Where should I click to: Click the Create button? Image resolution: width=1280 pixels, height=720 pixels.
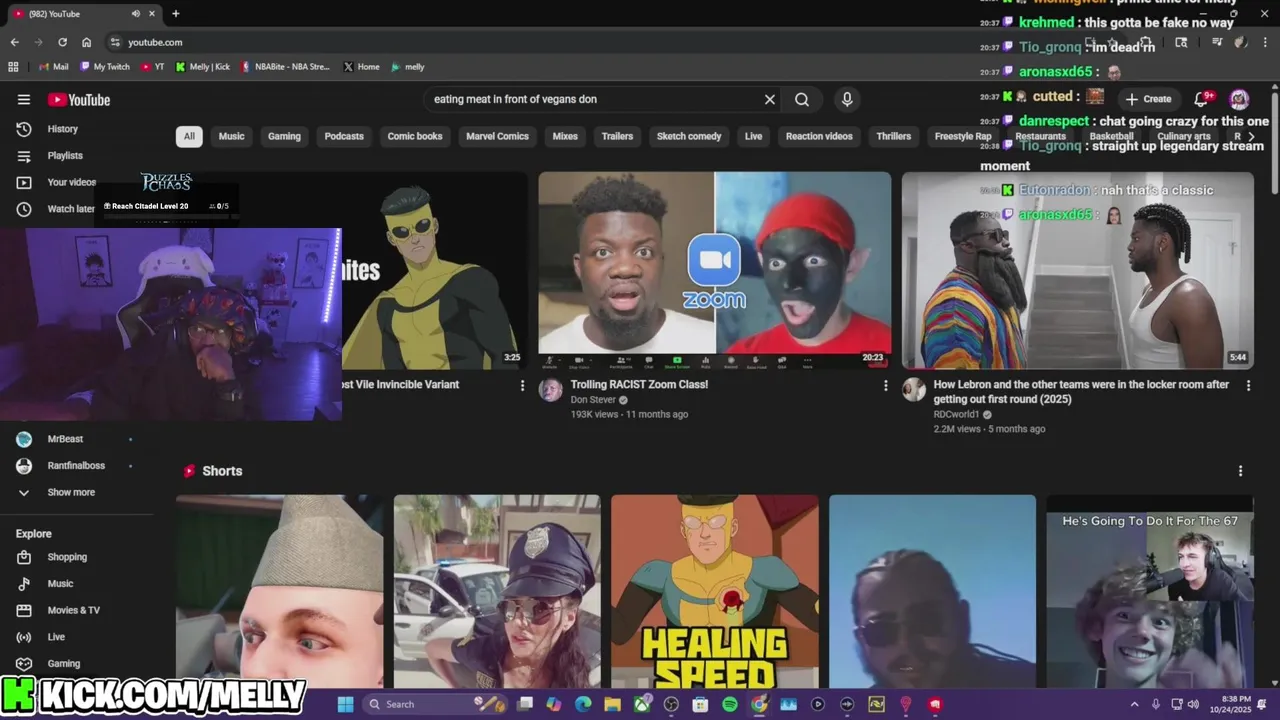[1148, 99]
